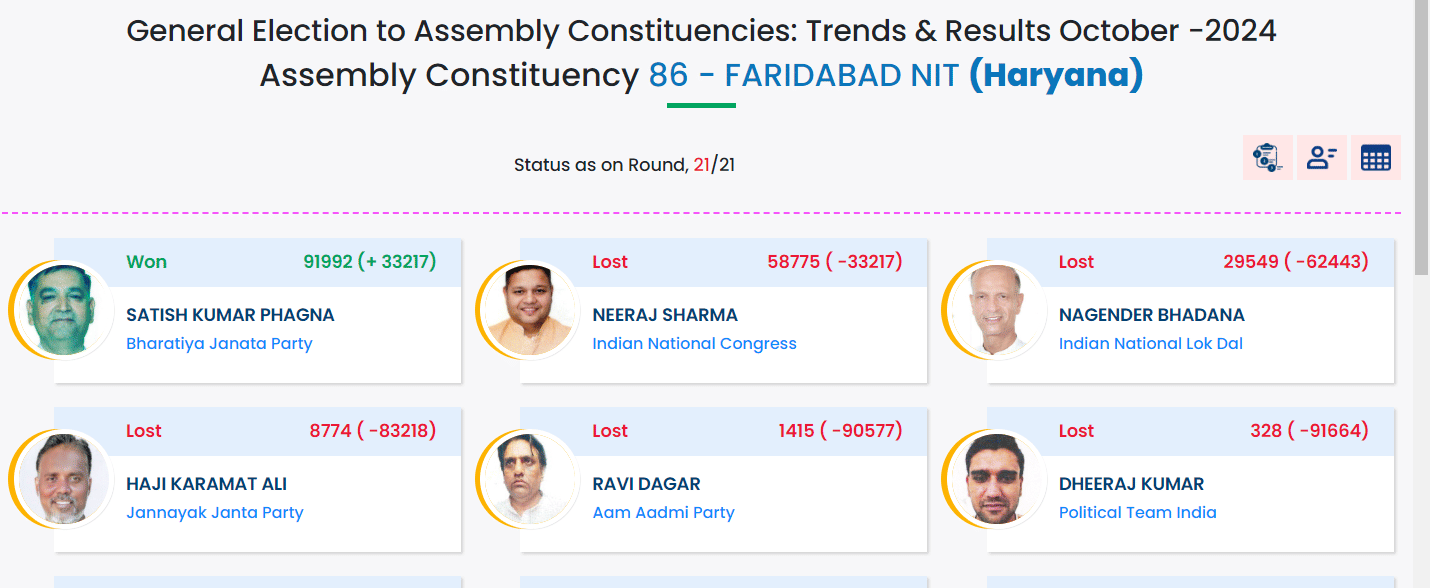Screen dimensions: 1430x588
Task: Click the Bharatiya Janata Party label
Action: (219, 344)
